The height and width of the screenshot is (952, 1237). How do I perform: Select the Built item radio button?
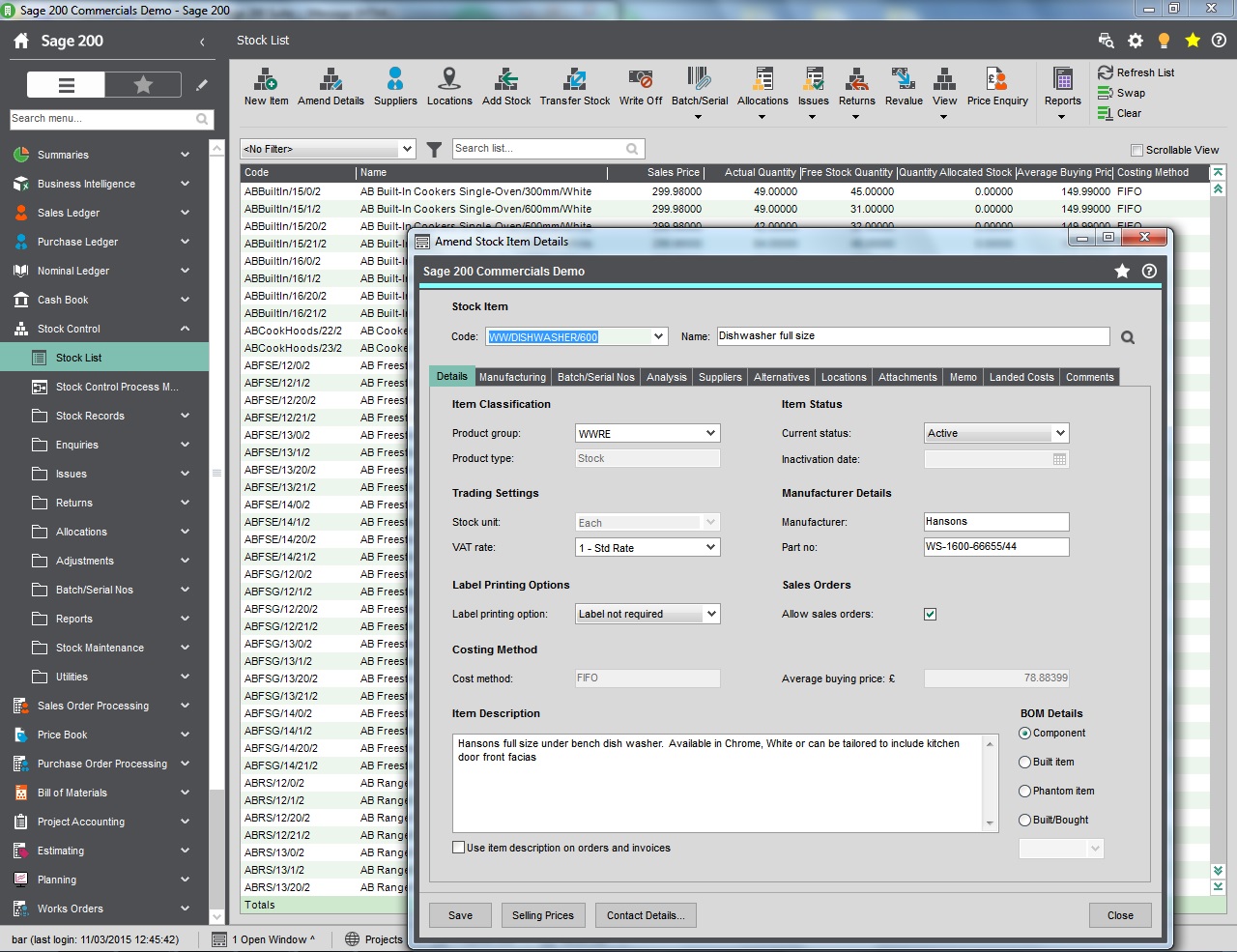click(1025, 762)
